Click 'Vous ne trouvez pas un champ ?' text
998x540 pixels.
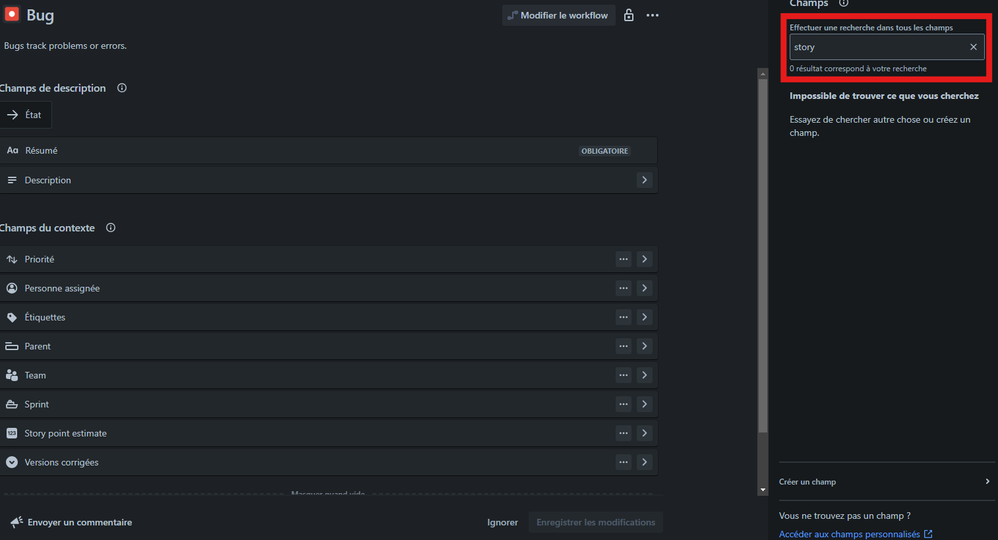pos(845,516)
